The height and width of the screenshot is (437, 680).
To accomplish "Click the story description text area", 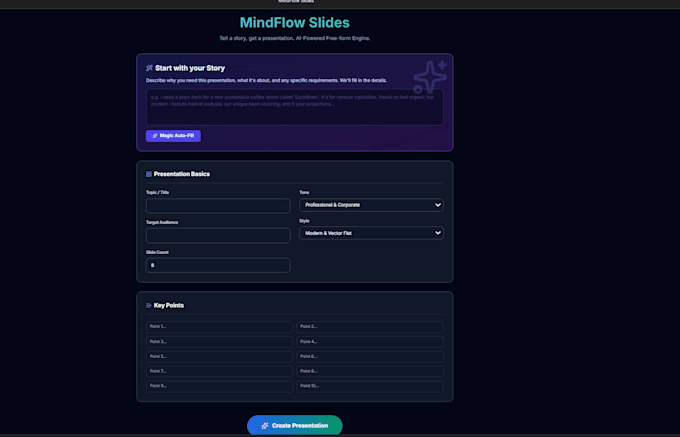I will (295, 107).
